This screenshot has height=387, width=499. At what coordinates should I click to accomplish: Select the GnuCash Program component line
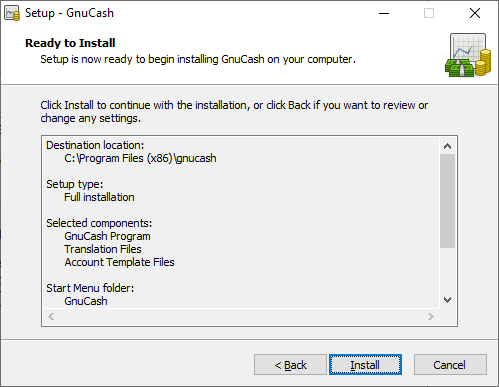pos(107,236)
